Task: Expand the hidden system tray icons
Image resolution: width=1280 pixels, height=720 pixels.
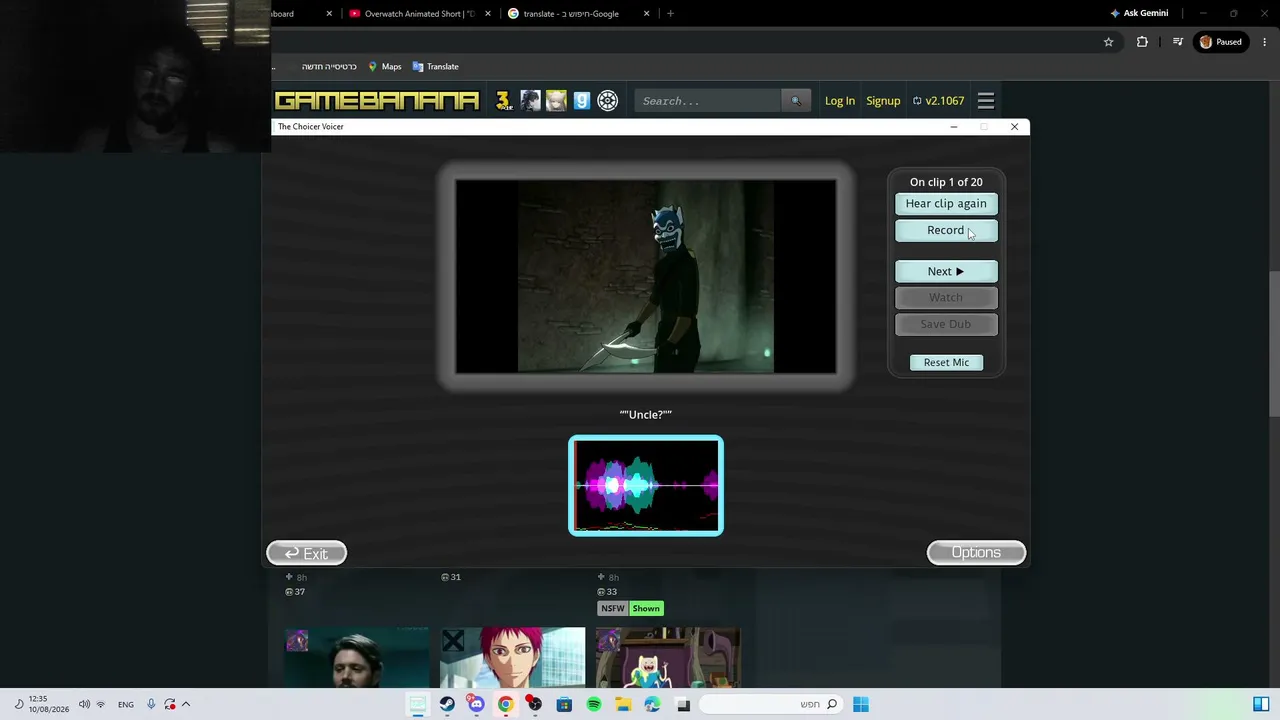Action: click(186, 705)
